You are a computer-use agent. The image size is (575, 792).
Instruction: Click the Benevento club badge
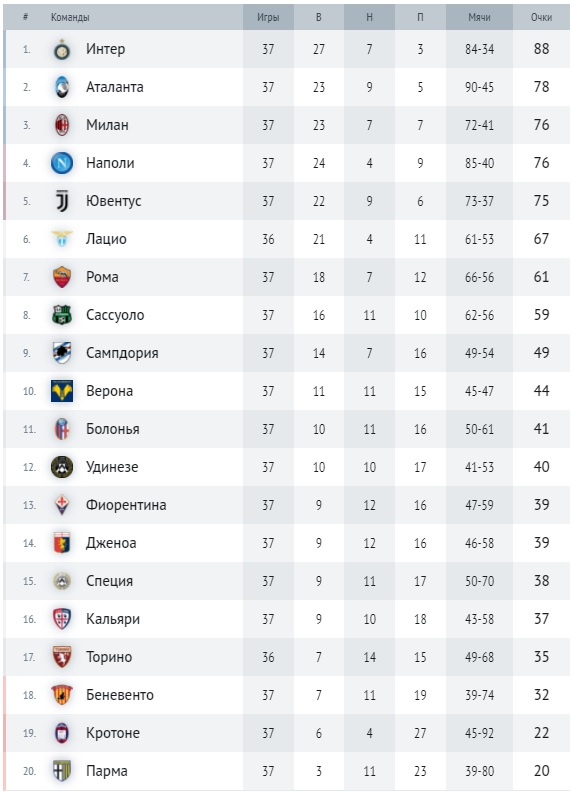(62, 695)
